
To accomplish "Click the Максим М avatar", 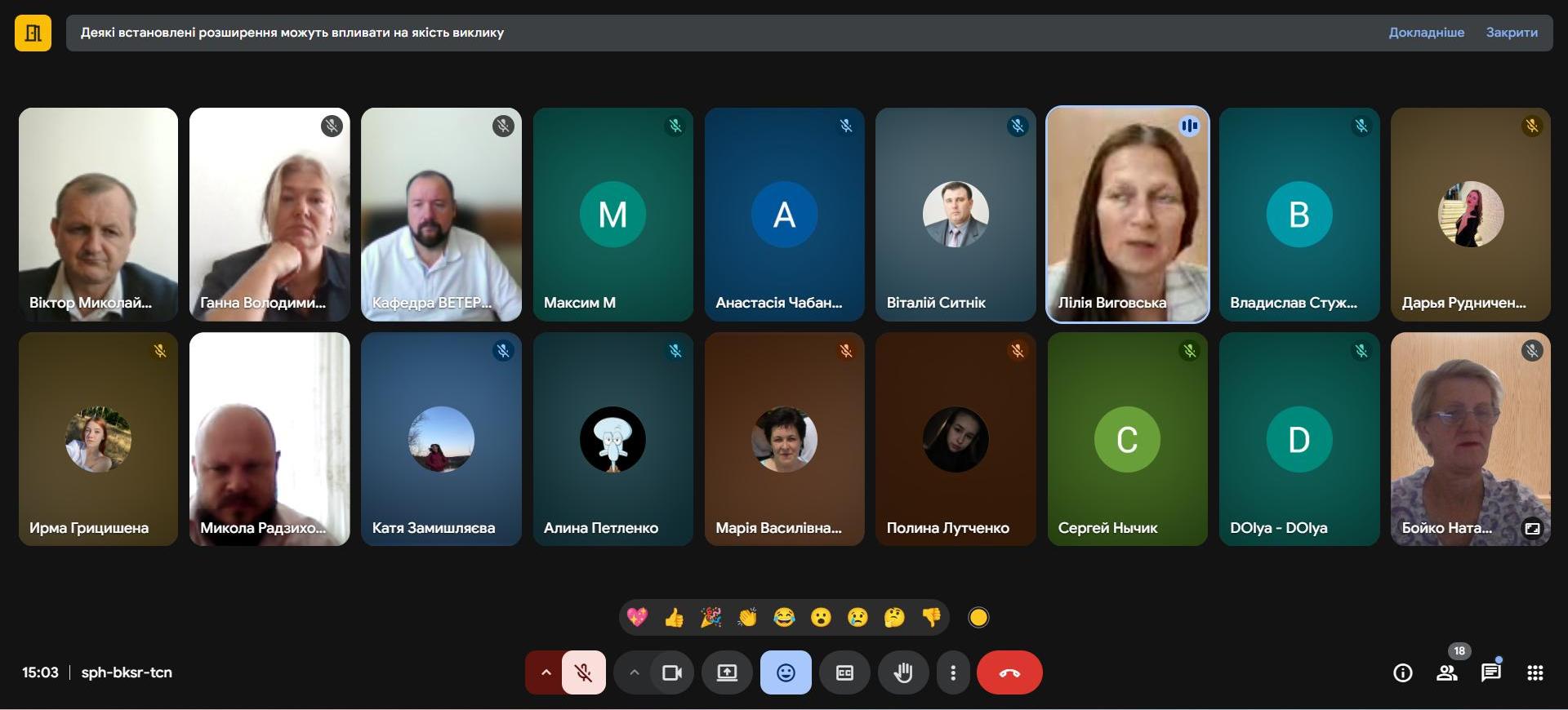I will point(612,215).
